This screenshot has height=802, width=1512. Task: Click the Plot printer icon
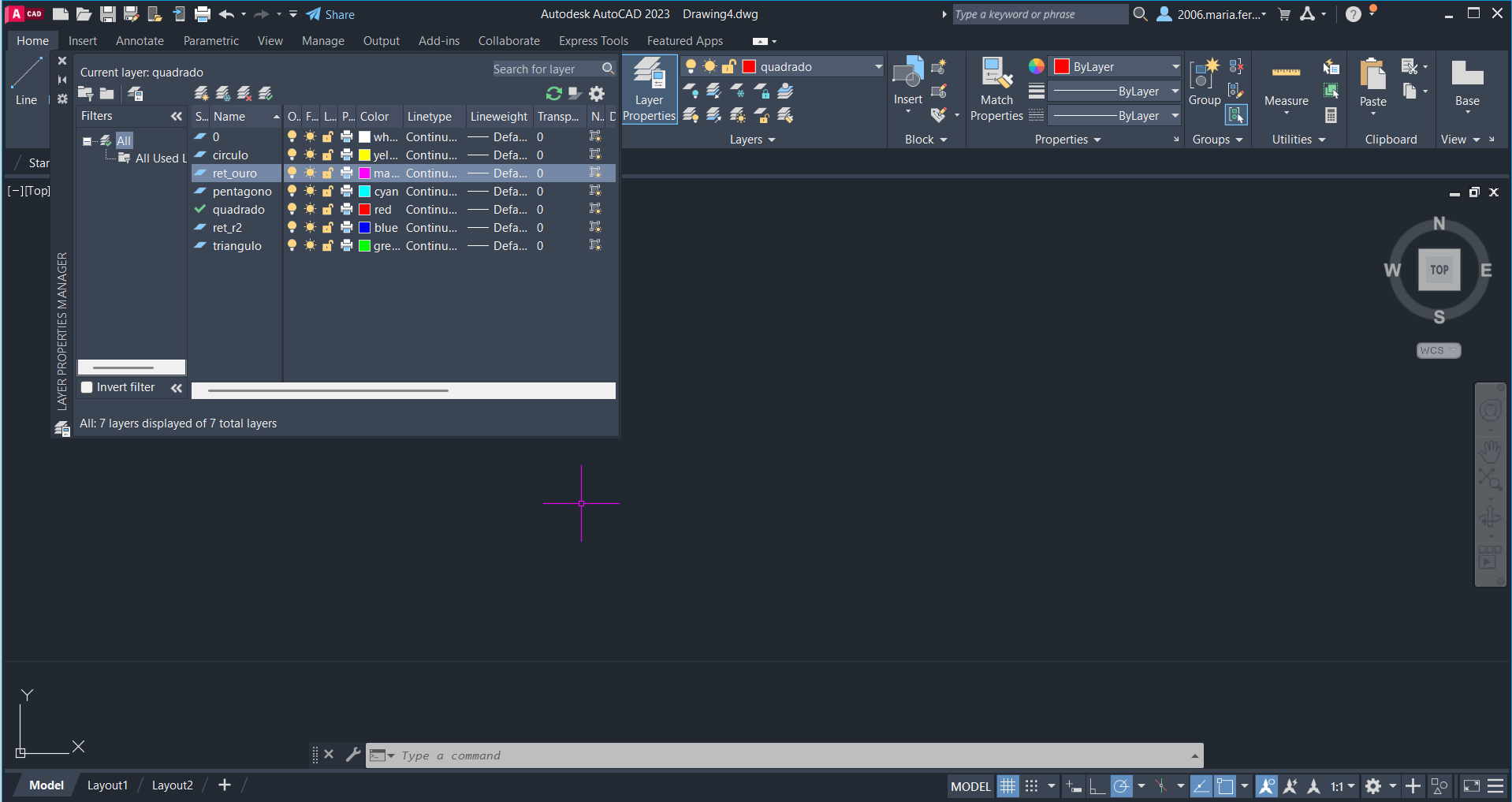203,14
